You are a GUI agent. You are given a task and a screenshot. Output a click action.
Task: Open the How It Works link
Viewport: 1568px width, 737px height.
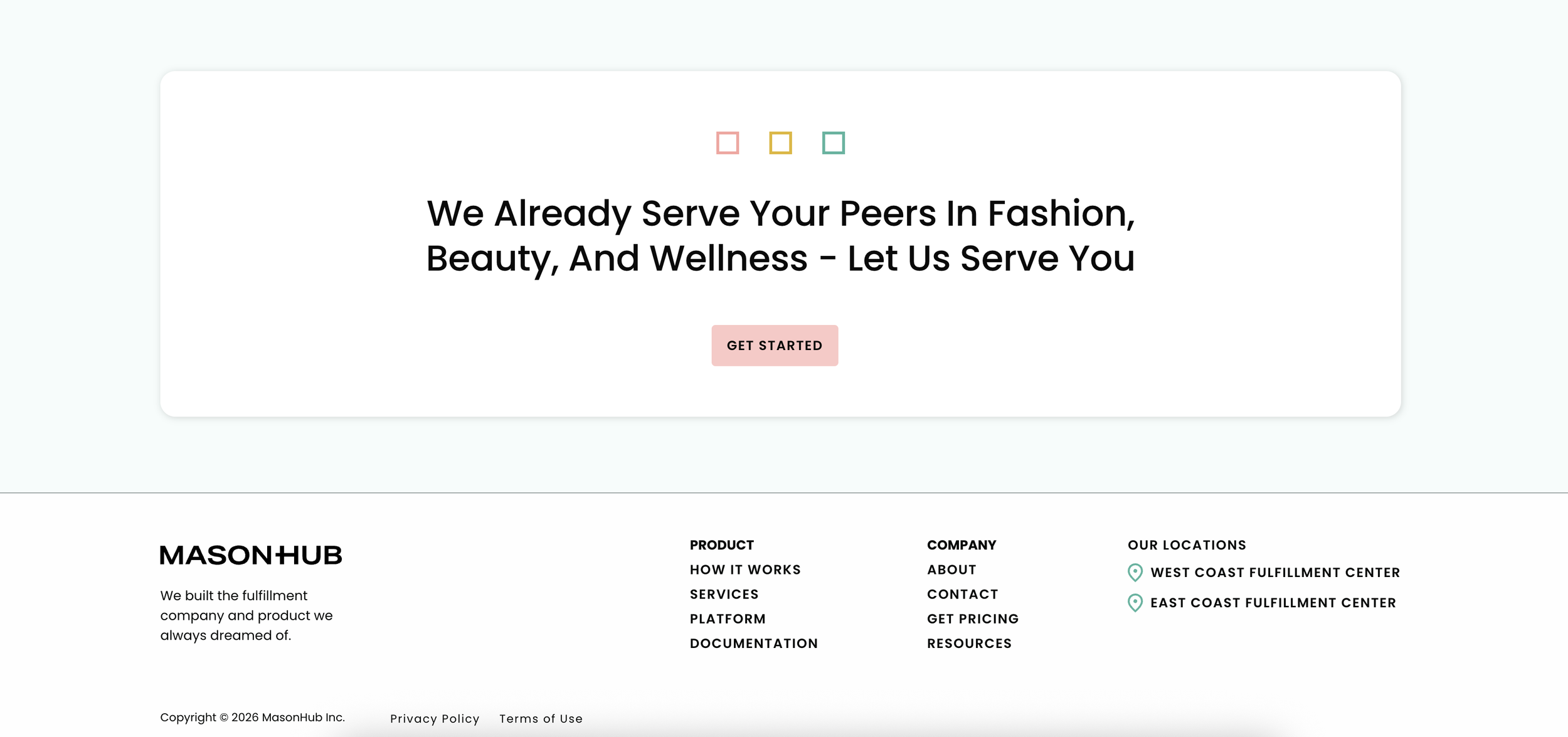pos(745,570)
